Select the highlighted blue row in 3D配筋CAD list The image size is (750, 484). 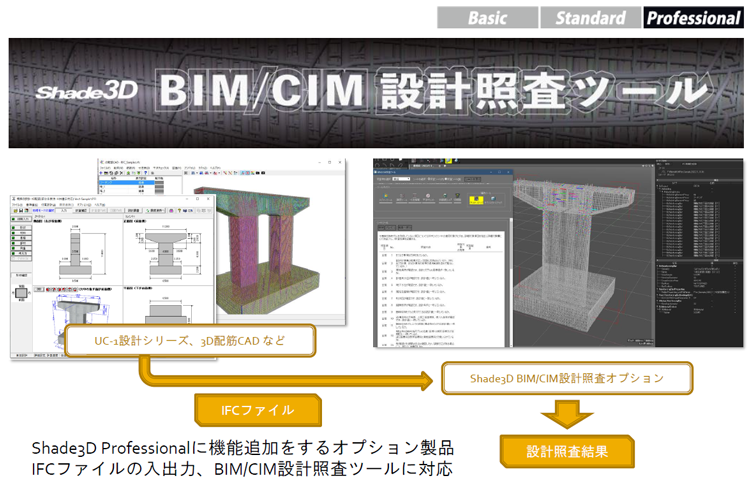point(126,183)
